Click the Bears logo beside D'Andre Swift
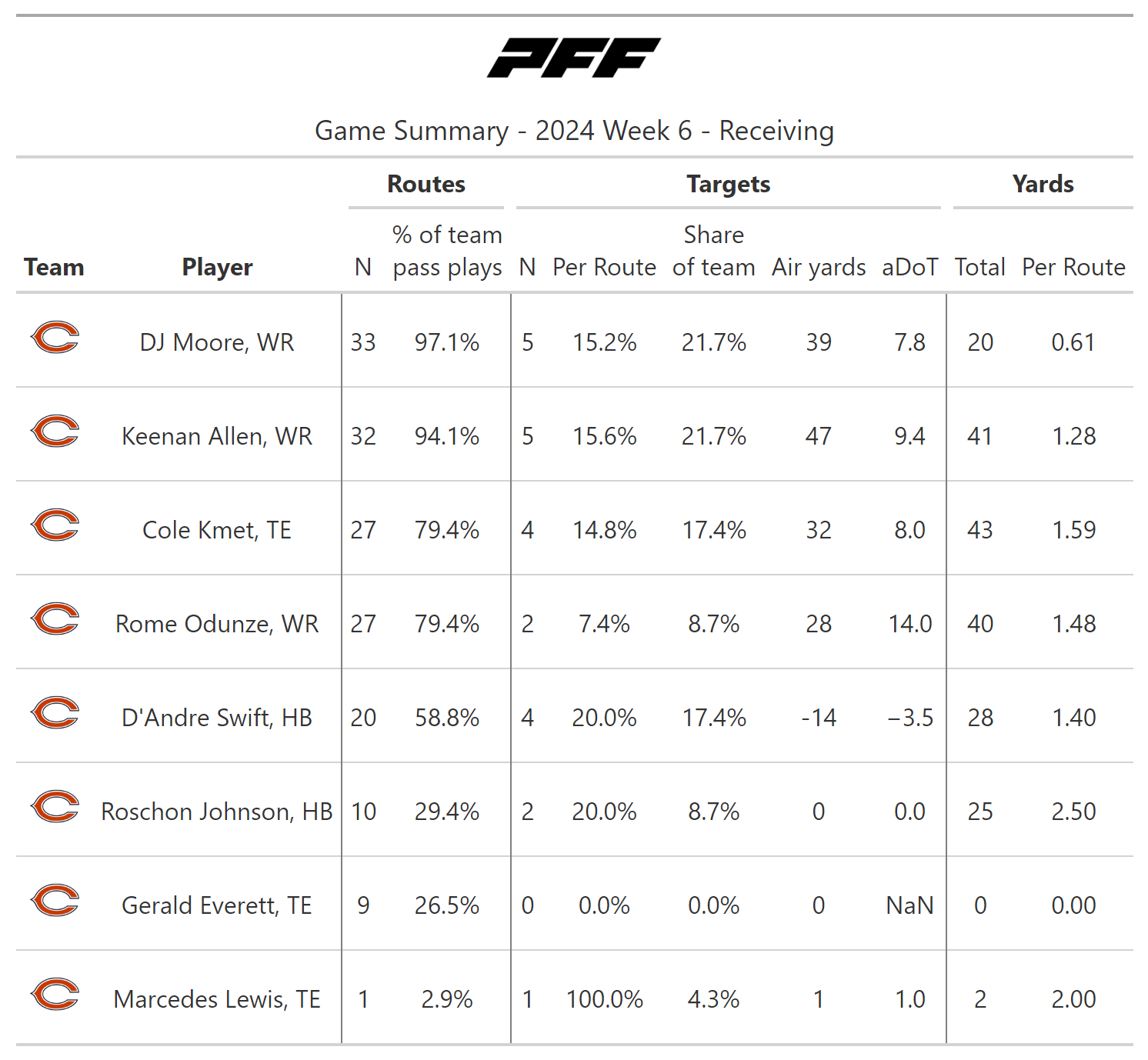 55,713
